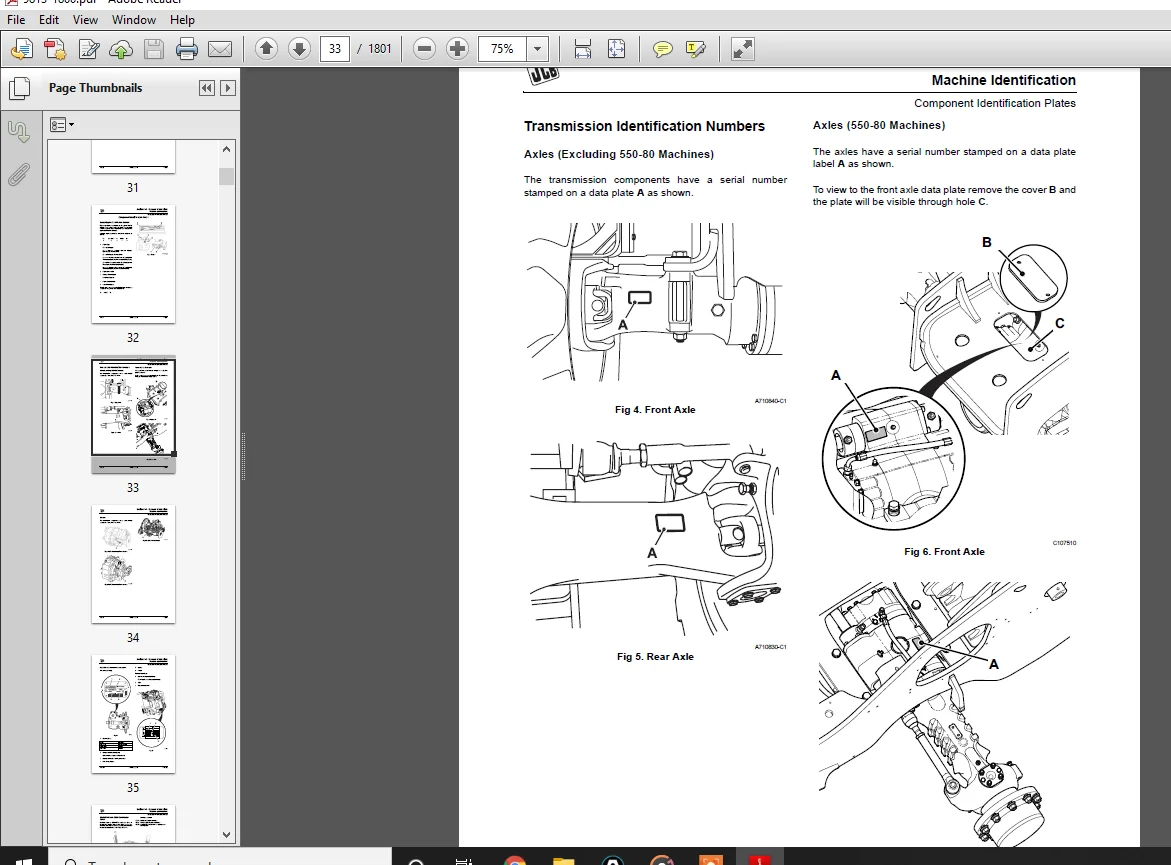This screenshot has width=1171, height=865.
Task: Collapse the thumbnails panel with double arrow
Action: pyautogui.click(x=207, y=88)
